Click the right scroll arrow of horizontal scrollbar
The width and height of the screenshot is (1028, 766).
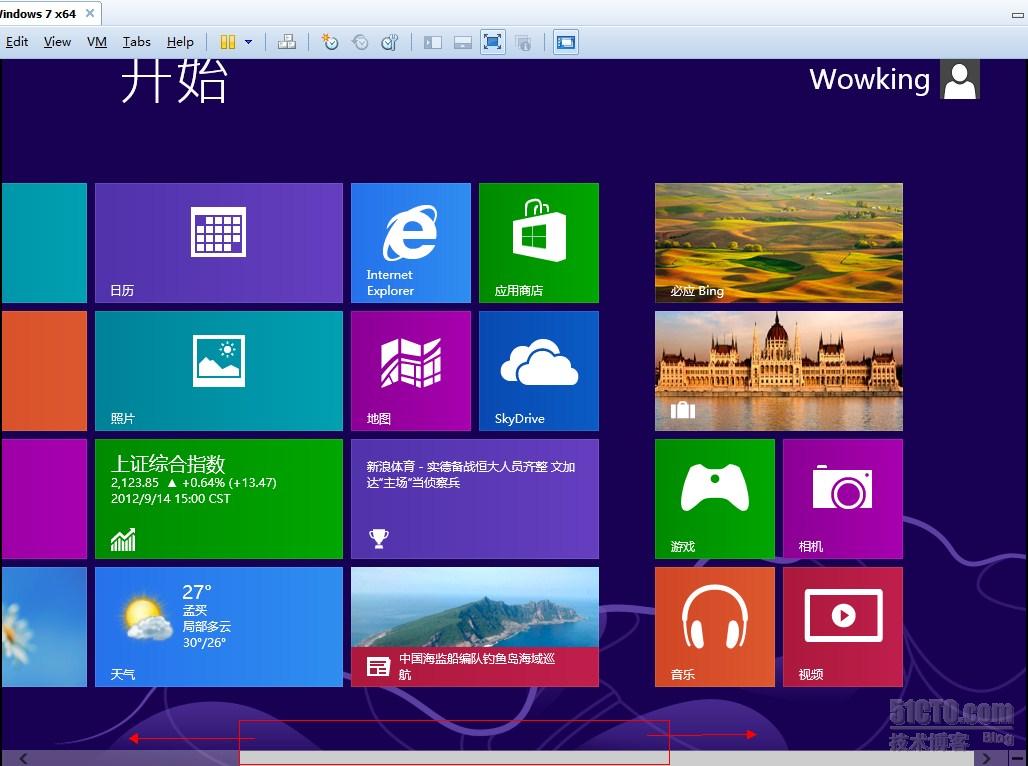(x=985, y=759)
